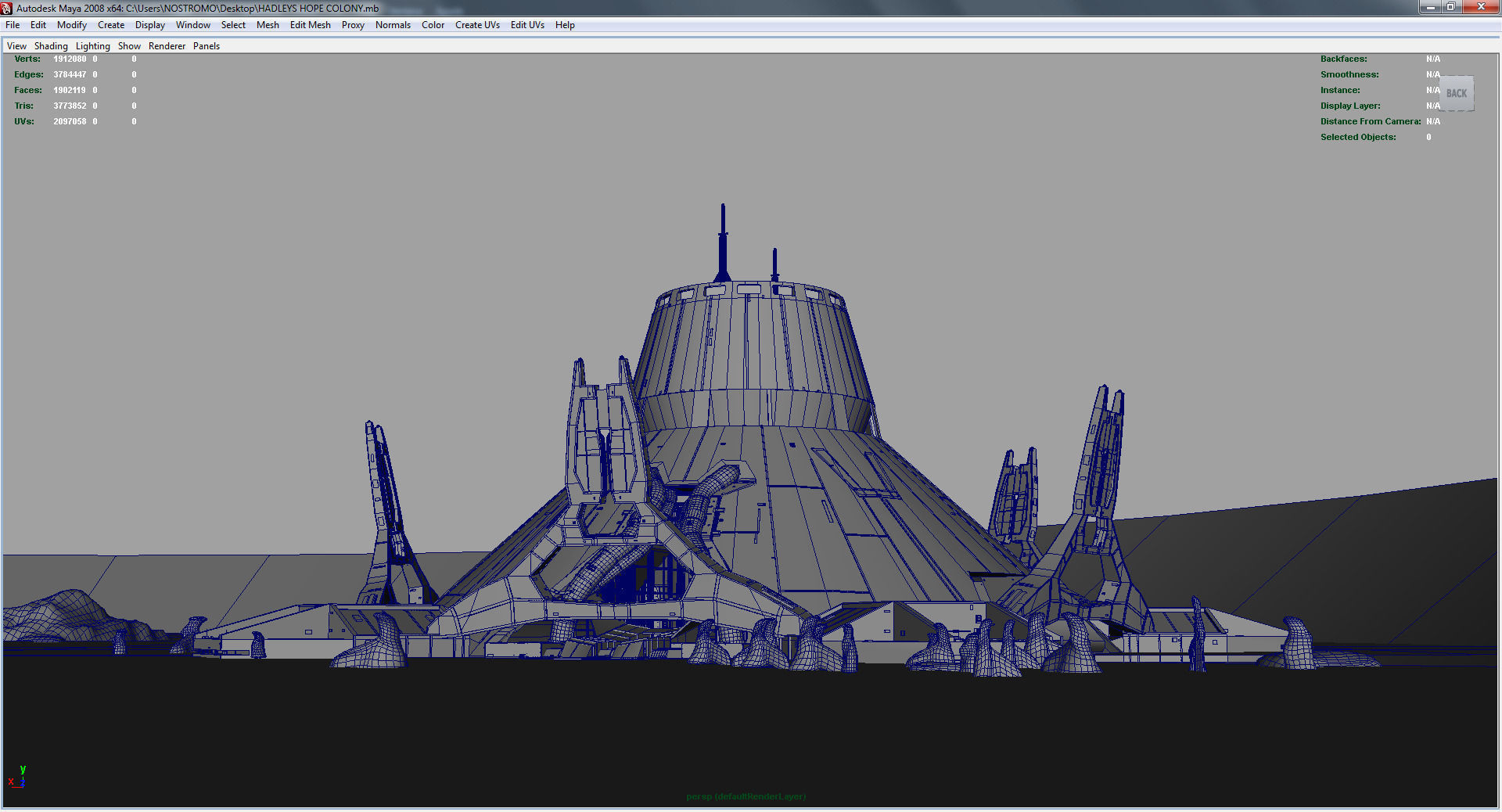Open the Modify menu
Image resolution: width=1502 pixels, height=812 pixels.
[72, 25]
